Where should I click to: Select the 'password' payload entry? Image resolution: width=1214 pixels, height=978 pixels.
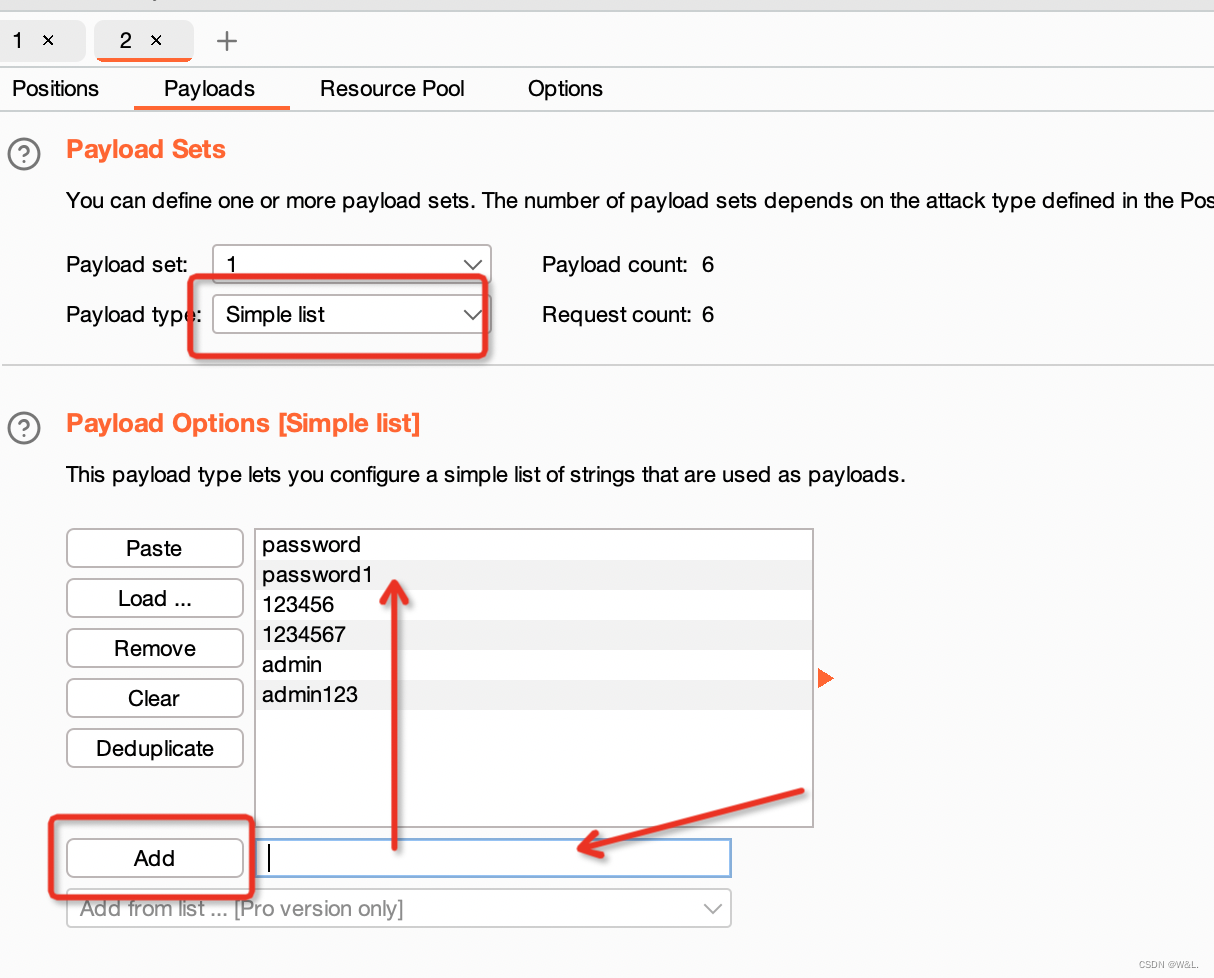pos(534,545)
